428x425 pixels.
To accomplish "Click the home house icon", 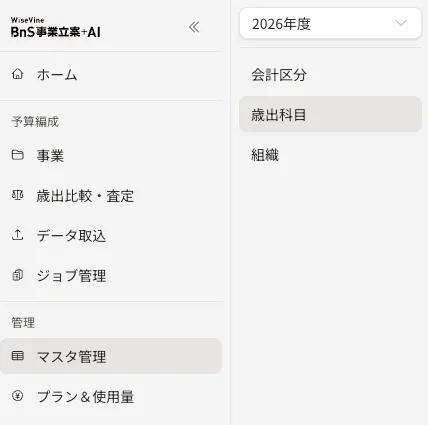I will tap(18, 74).
